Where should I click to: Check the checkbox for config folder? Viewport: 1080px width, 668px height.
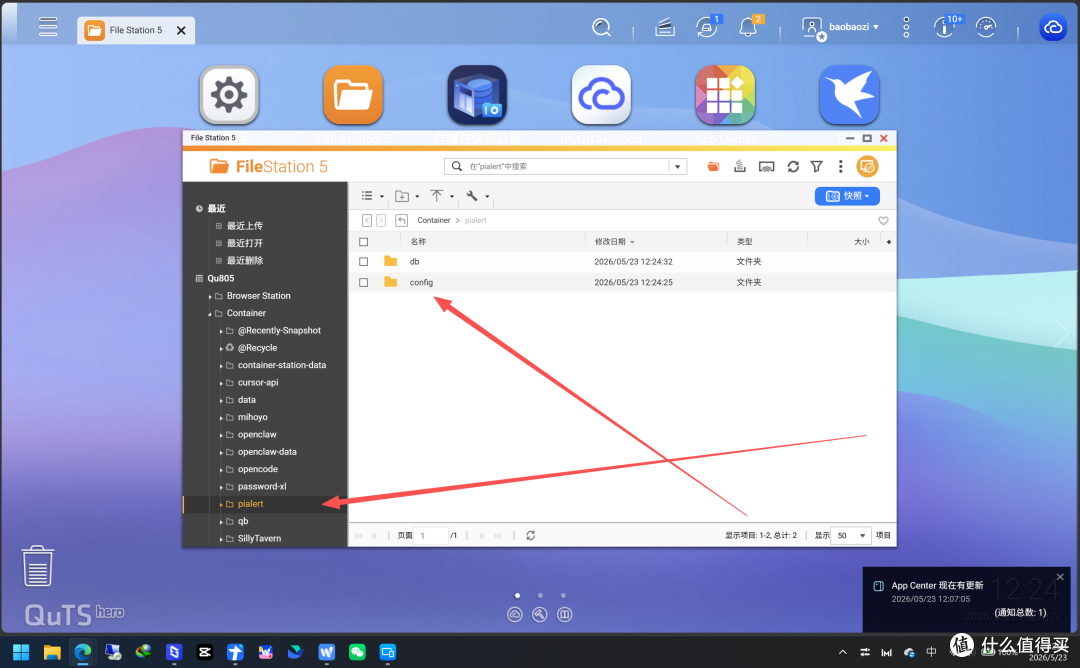pyautogui.click(x=364, y=282)
